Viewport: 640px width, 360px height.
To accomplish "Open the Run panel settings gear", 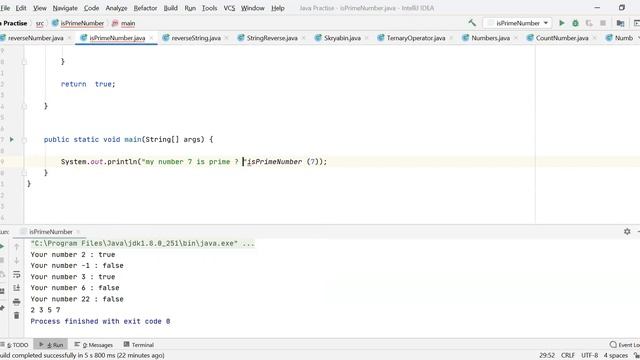I will 627,231.
